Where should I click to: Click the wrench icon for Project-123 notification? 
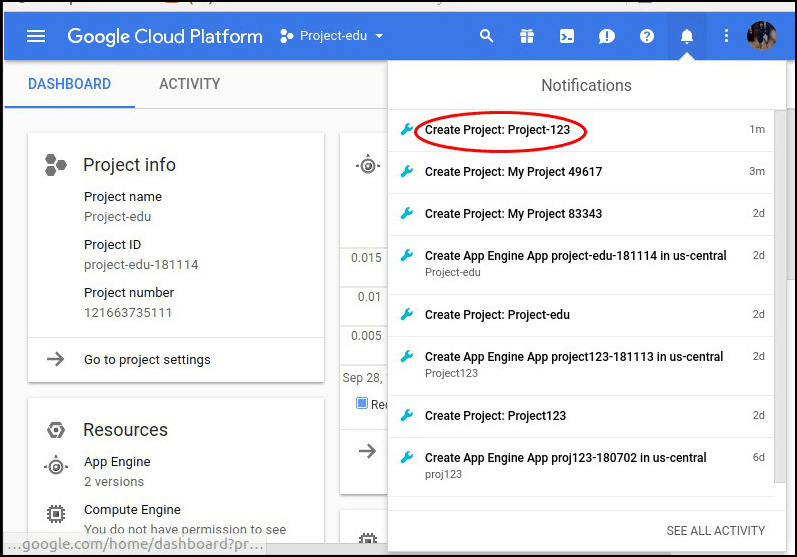(407, 129)
